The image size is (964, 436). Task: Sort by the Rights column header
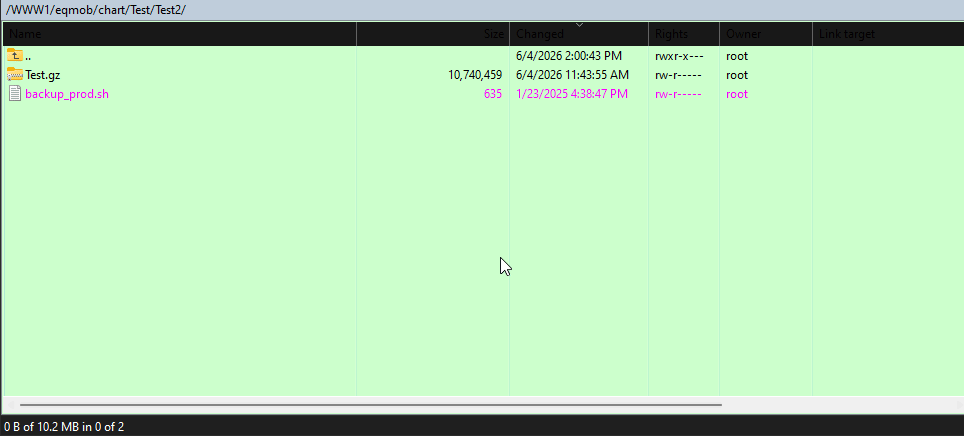pyautogui.click(x=684, y=34)
